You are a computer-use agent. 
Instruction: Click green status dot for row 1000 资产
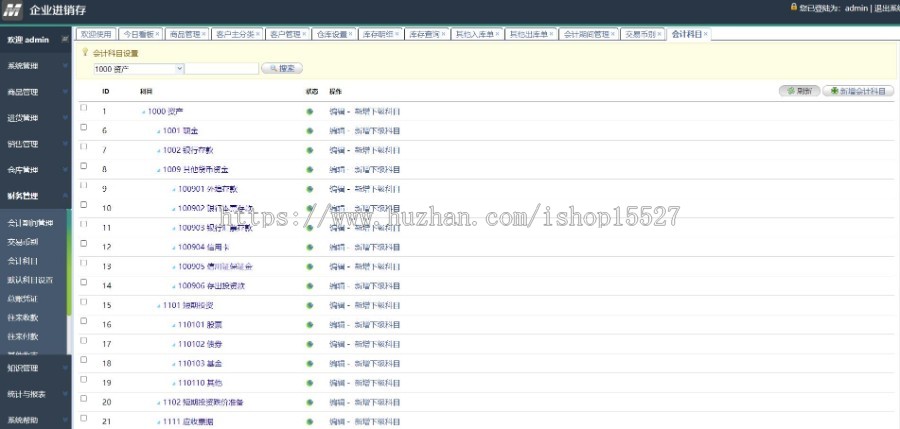310,111
